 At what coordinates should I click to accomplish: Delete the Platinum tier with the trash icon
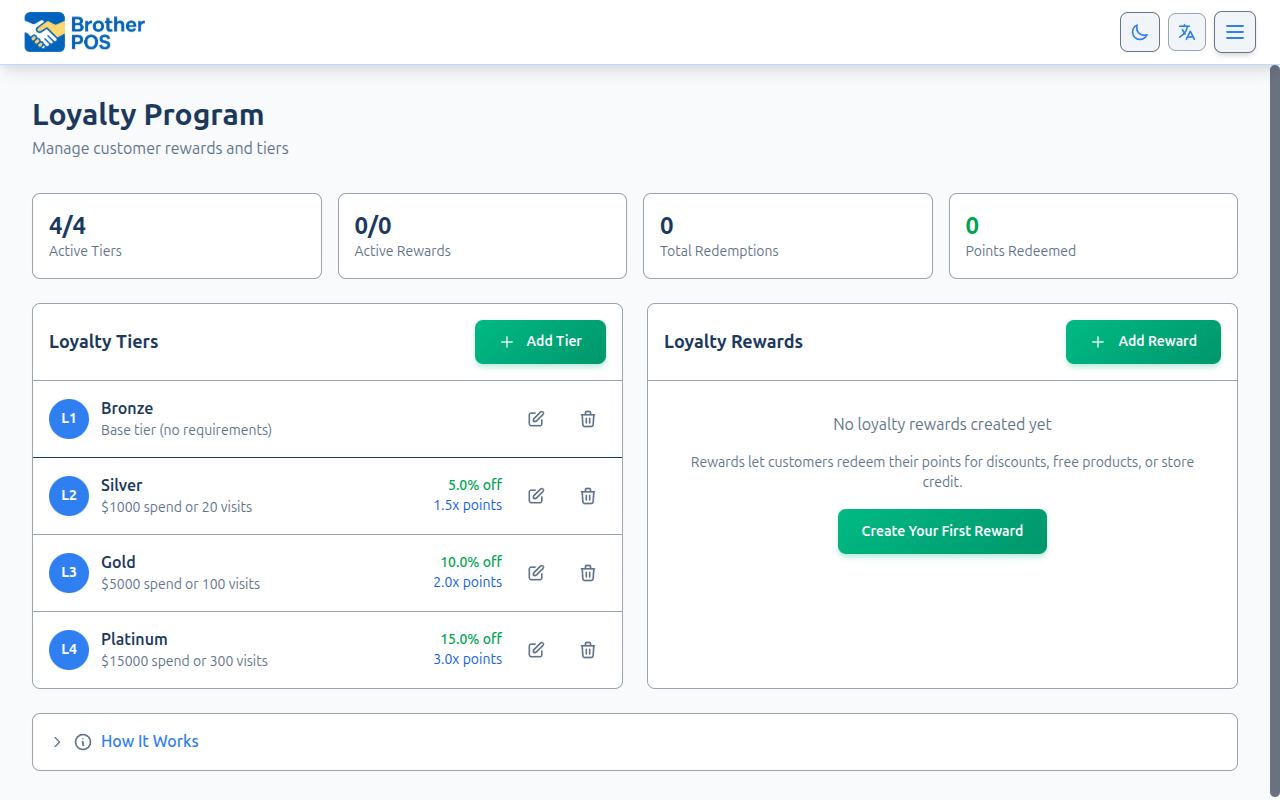tap(587, 650)
